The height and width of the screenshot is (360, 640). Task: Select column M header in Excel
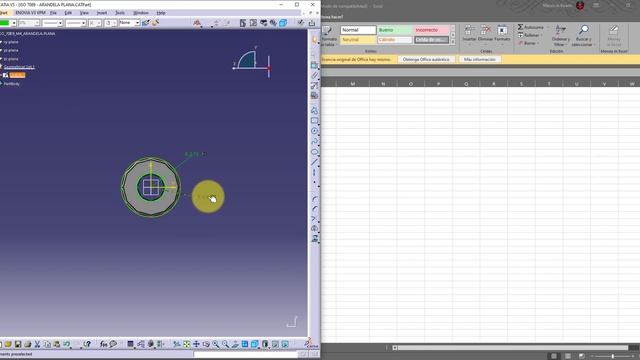(352, 84)
